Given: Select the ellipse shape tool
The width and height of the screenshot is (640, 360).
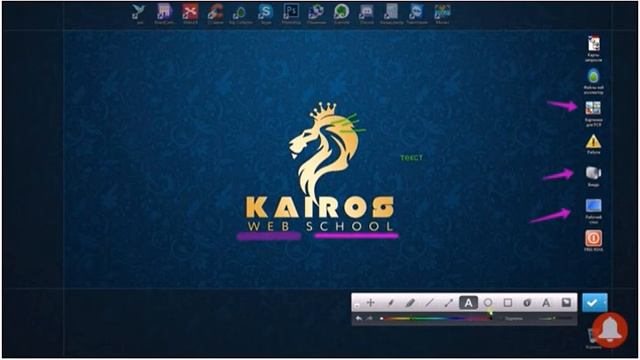Looking at the screenshot, I should (x=488, y=303).
